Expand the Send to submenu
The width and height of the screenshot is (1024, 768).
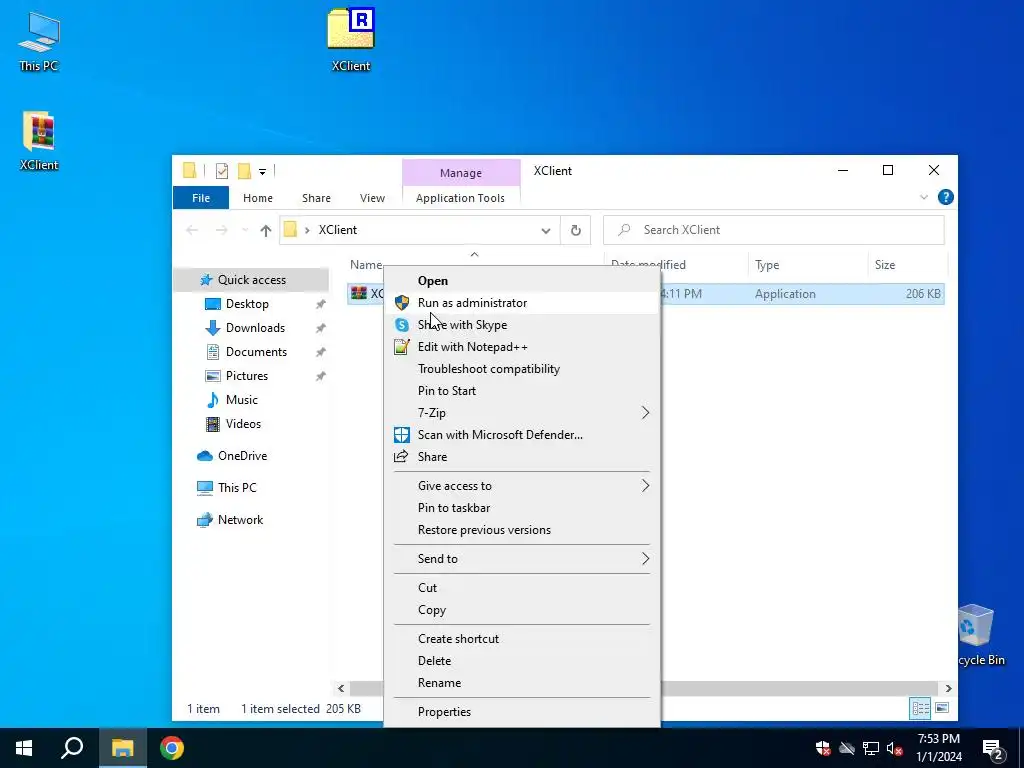point(522,559)
